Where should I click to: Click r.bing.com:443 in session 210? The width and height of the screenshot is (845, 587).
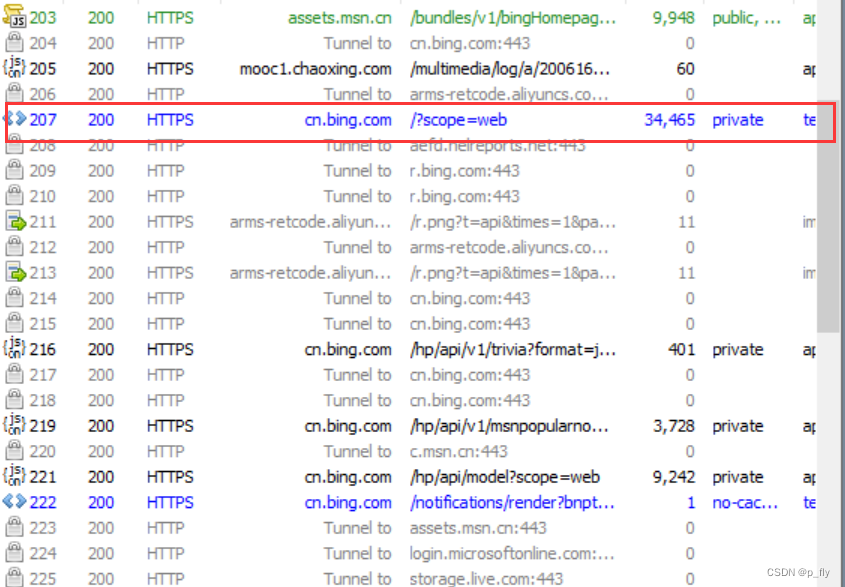[464, 196]
